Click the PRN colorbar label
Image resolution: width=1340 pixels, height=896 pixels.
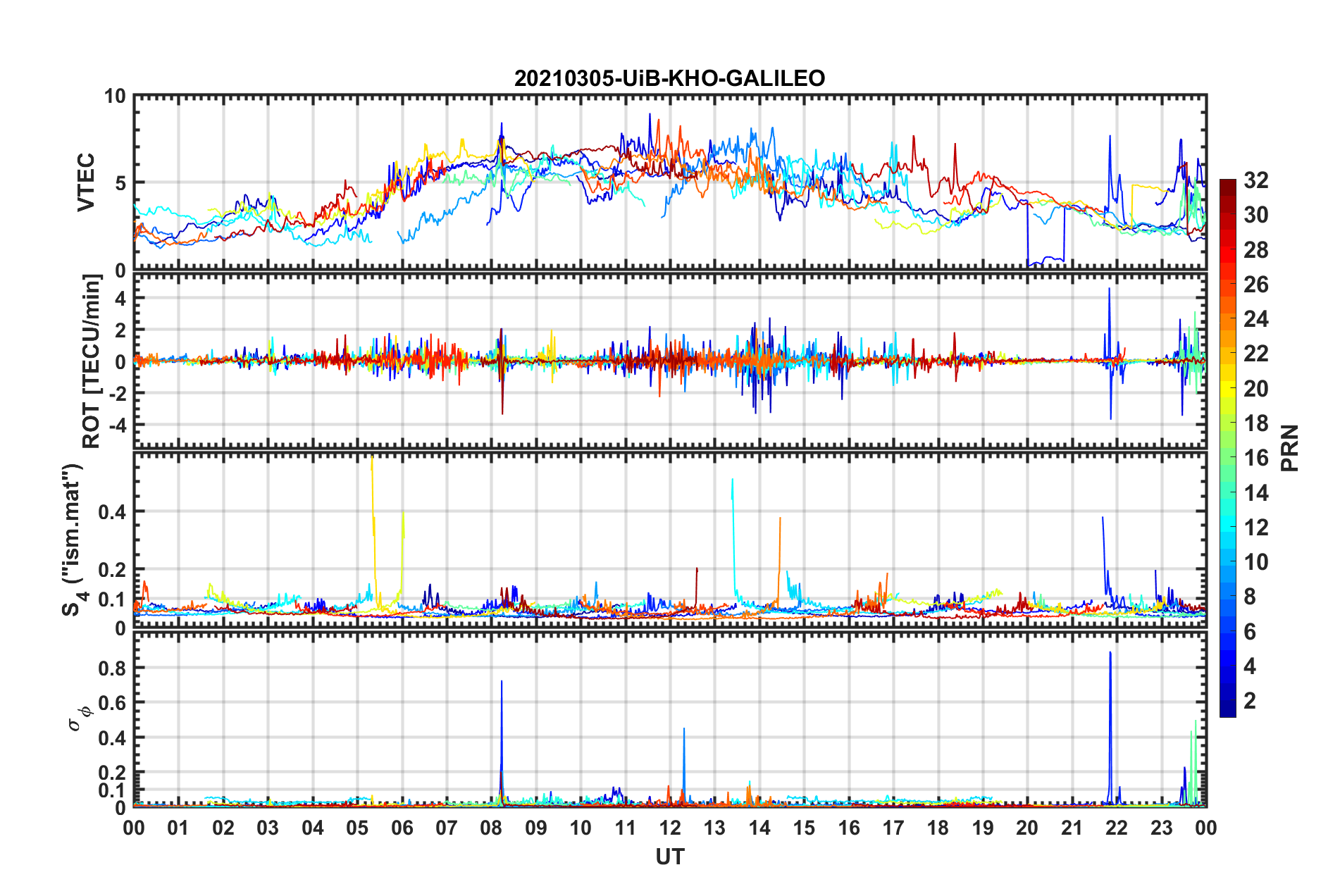[x=1290, y=448]
